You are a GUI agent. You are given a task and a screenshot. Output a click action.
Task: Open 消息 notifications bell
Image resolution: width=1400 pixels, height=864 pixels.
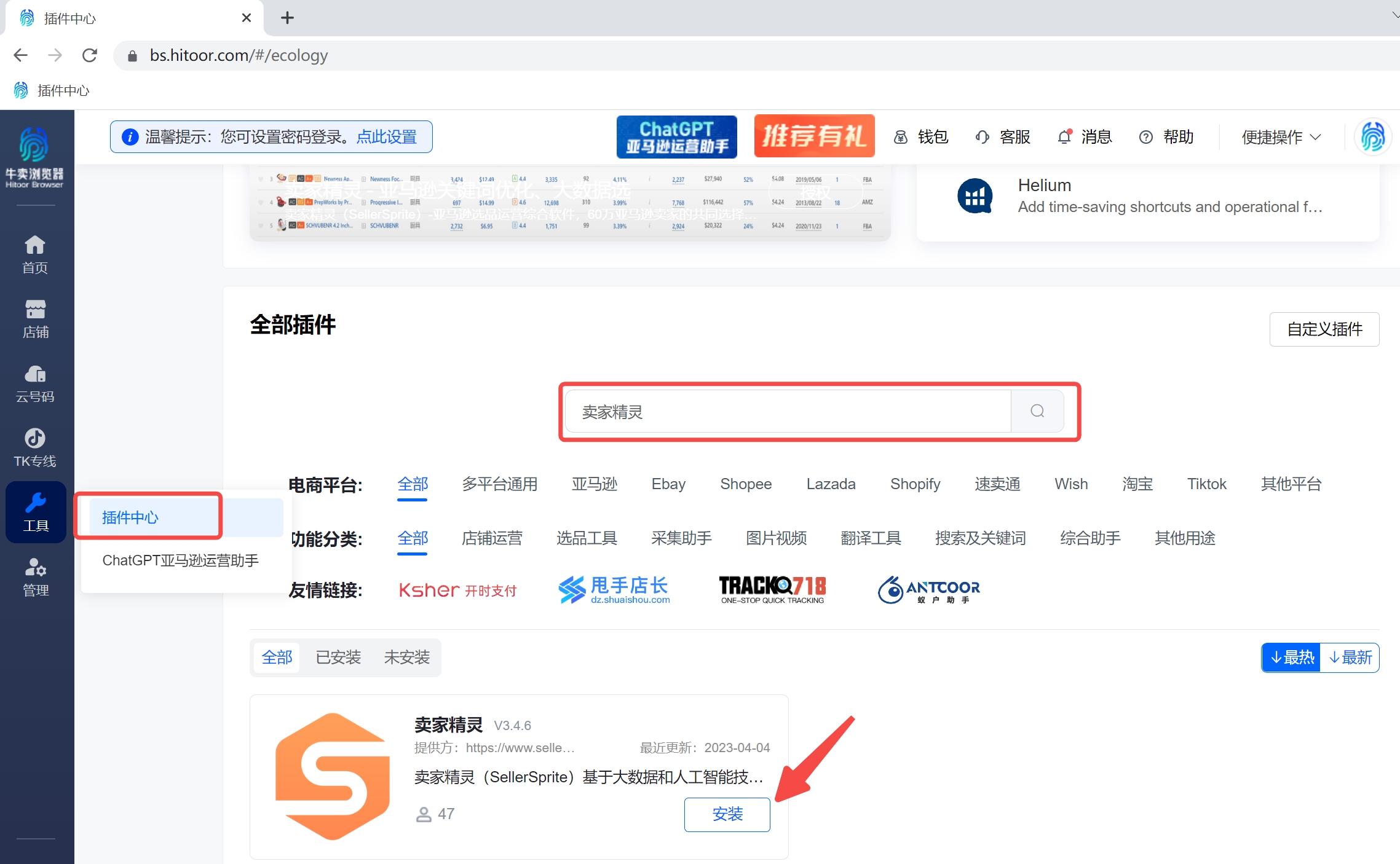1085,137
